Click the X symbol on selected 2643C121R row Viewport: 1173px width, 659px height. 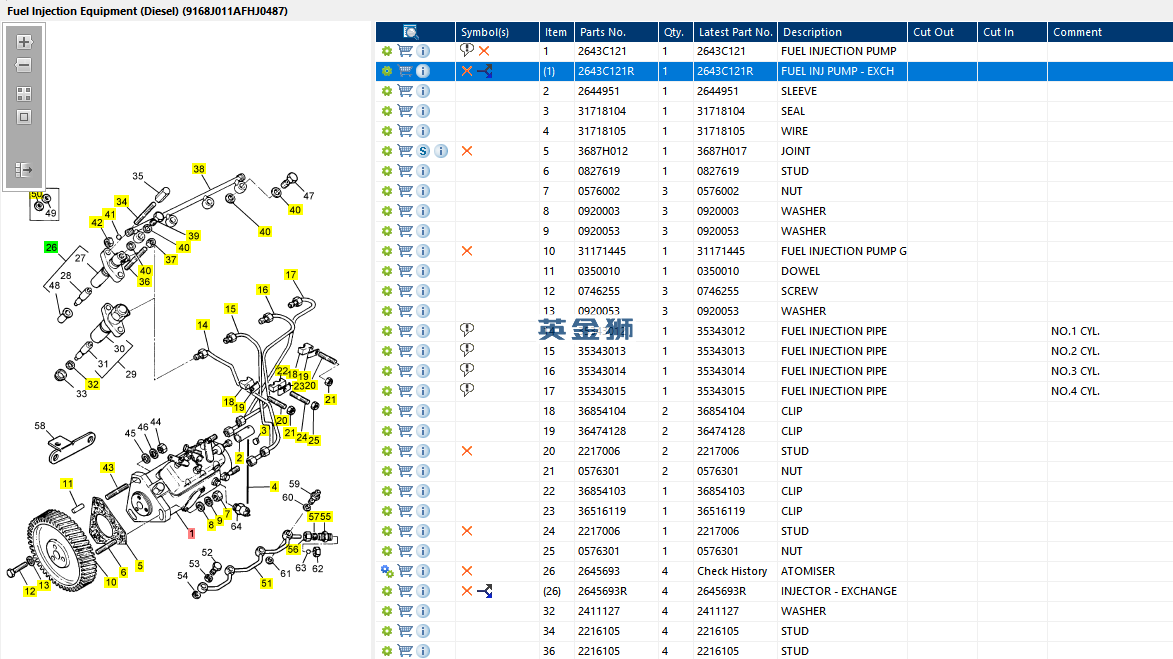point(467,71)
